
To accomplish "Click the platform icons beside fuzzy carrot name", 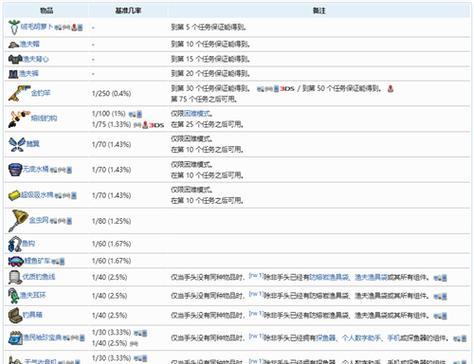I will click(69, 28).
